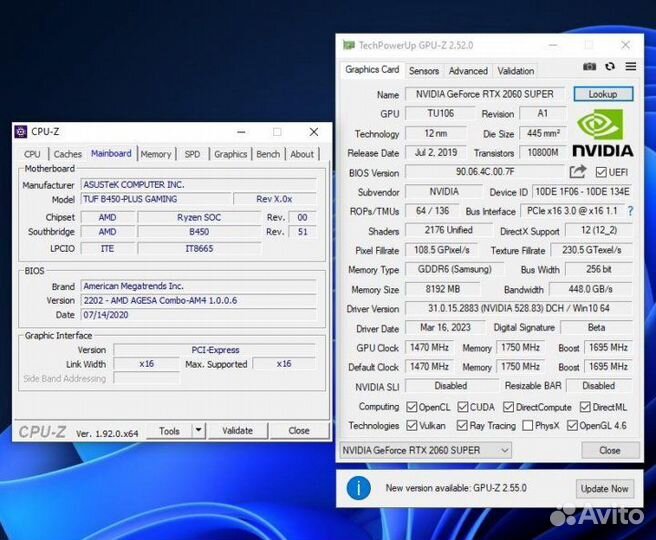Toggle the OpenGL 4.6 checkbox
Image resolution: width=656 pixels, height=540 pixels.
[572, 425]
